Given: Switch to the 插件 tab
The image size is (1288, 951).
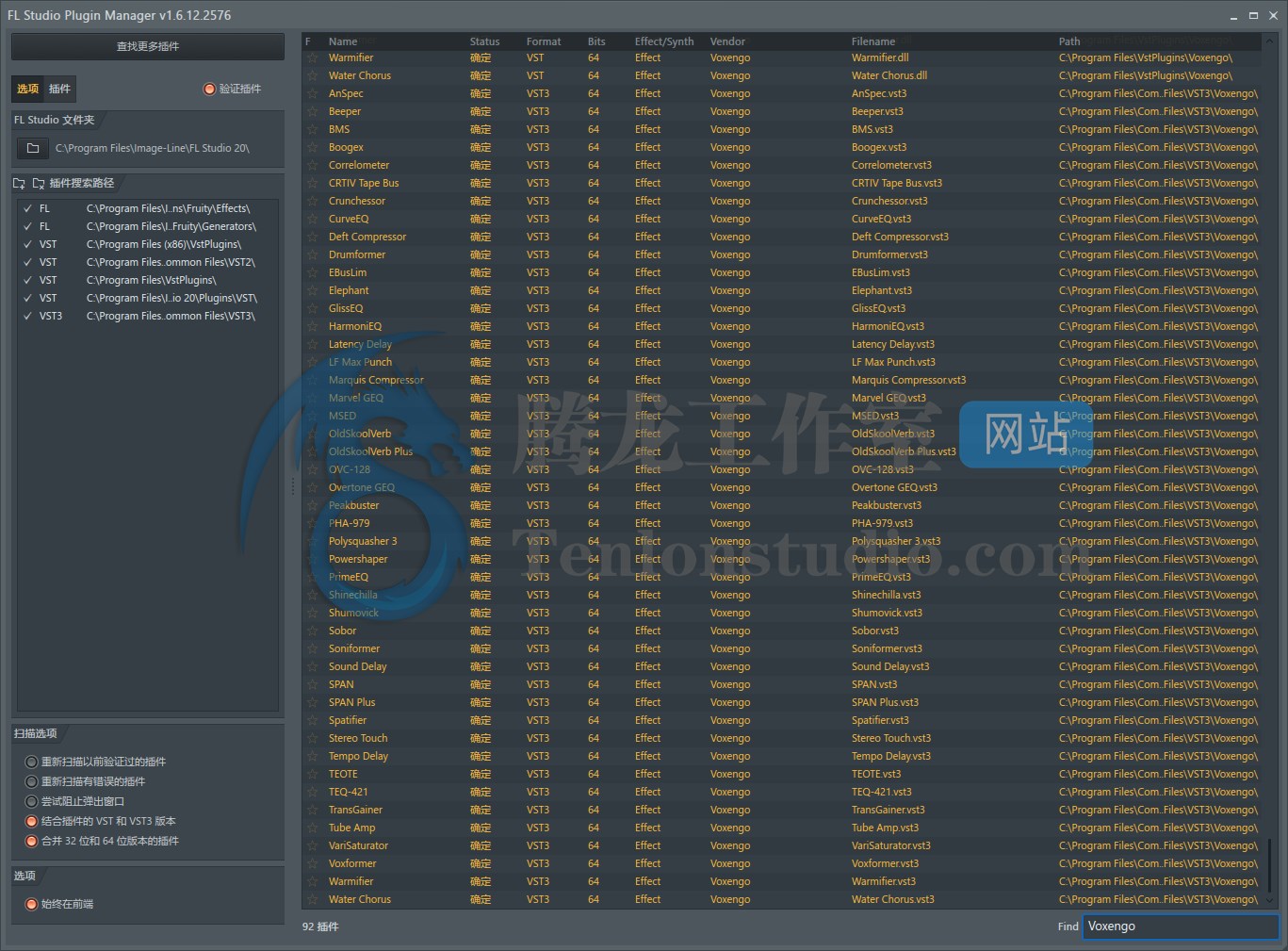Looking at the screenshot, I should point(59,89).
